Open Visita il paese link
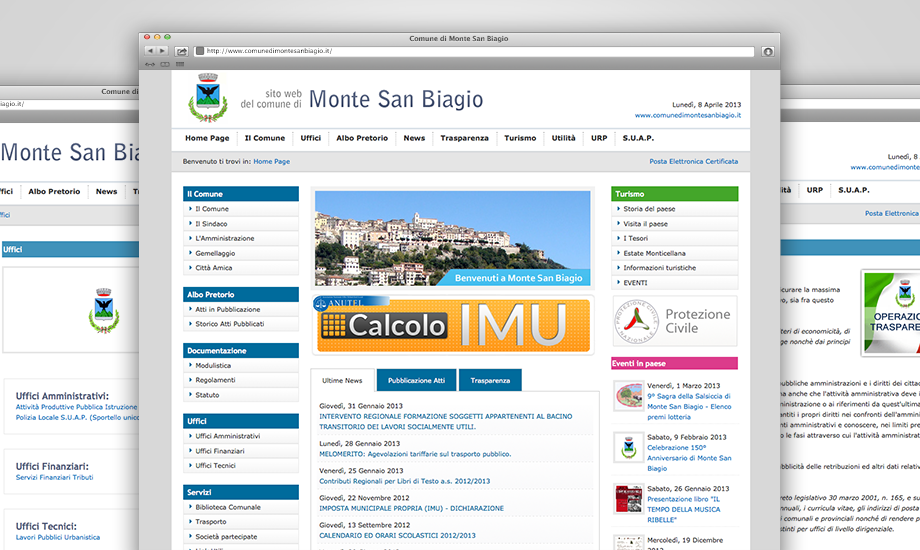Viewport: 920px width, 550px height. [645, 224]
